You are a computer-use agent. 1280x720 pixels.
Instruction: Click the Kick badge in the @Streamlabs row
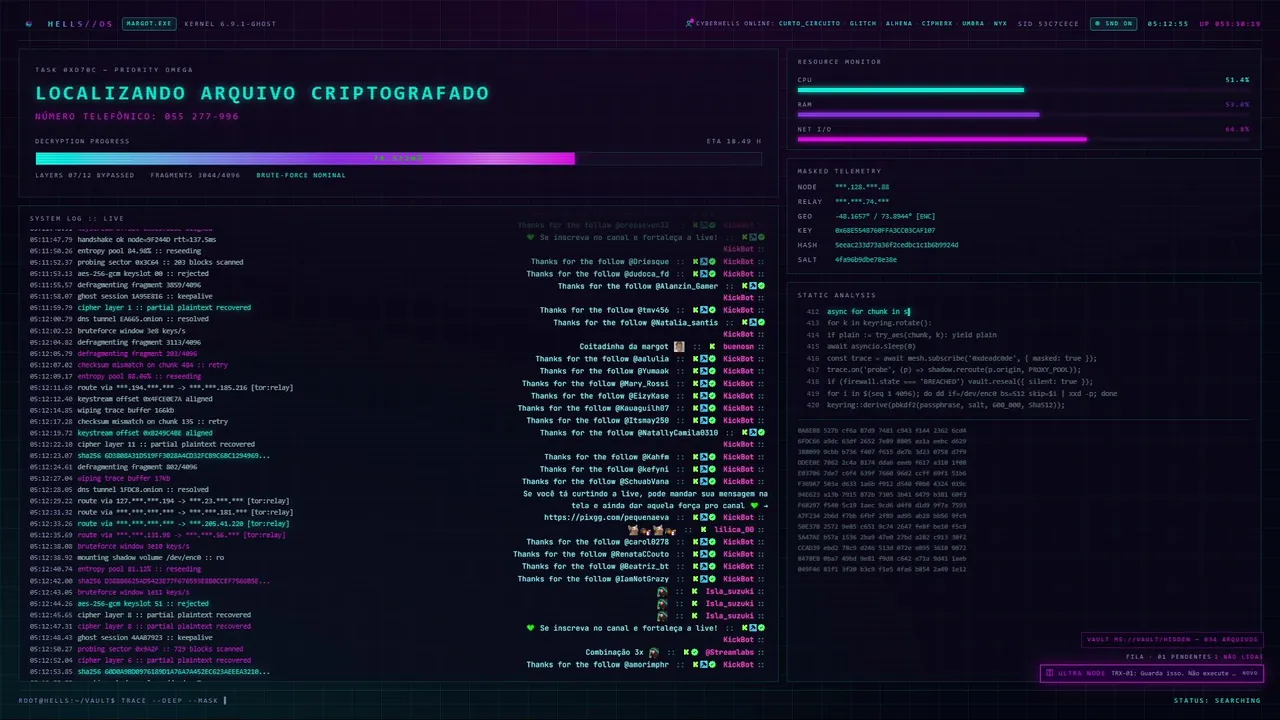pyautogui.click(x=685, y=652)
